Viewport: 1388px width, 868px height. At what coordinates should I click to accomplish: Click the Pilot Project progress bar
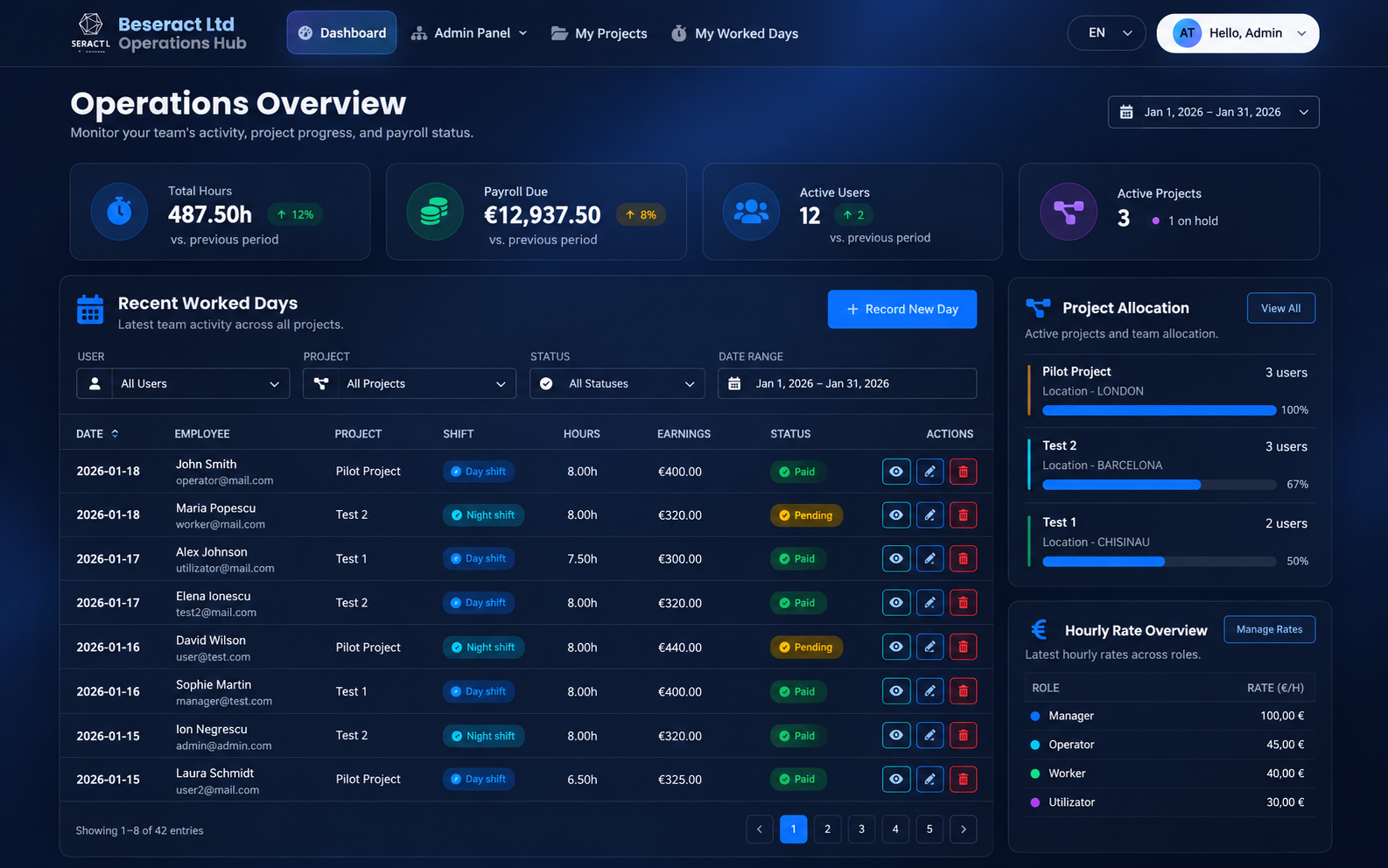[1160, 410]
